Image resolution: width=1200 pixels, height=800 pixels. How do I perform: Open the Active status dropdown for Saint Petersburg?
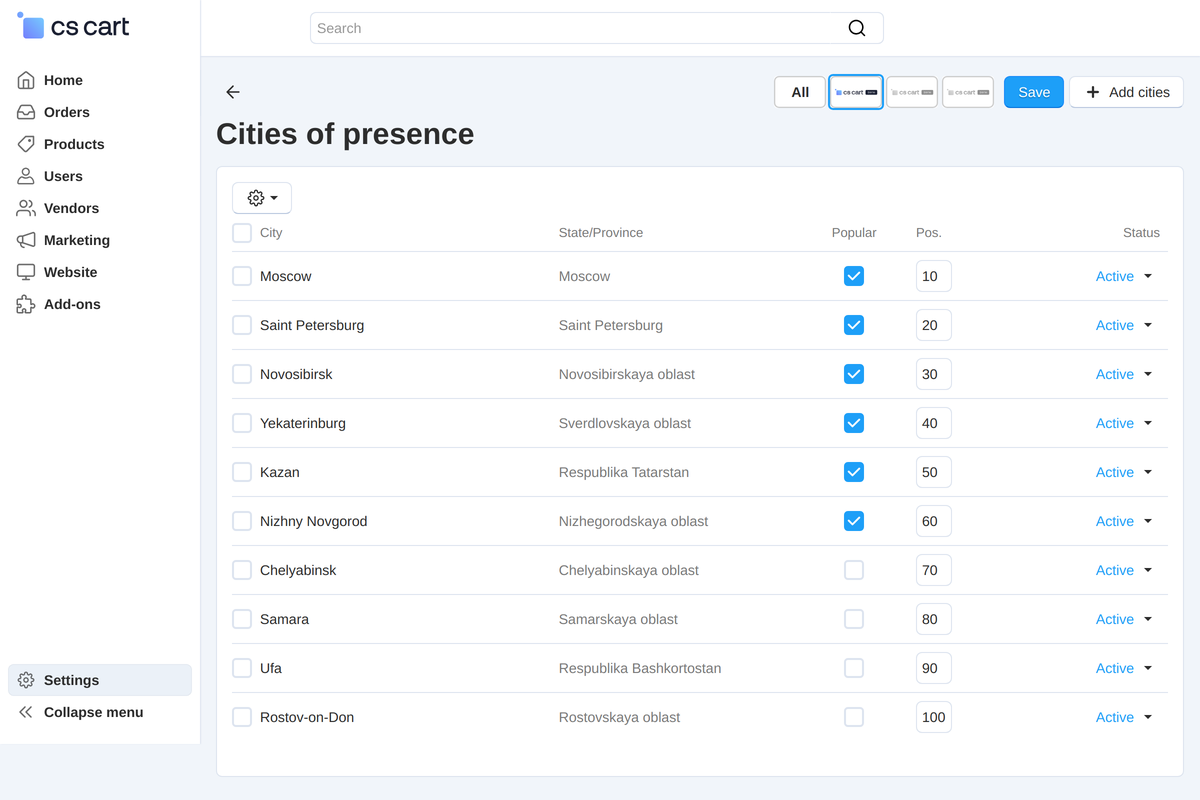pyautogui.click(x=1124, y=325)
